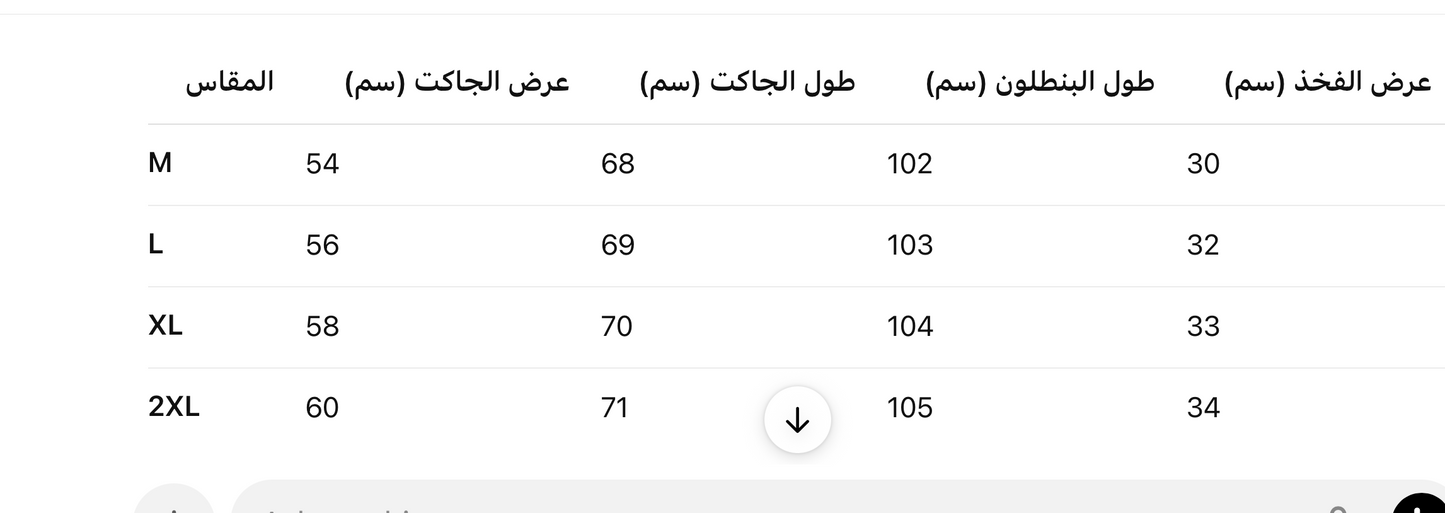Click the round button left of the message box
1445x513 pixels.
172,503
